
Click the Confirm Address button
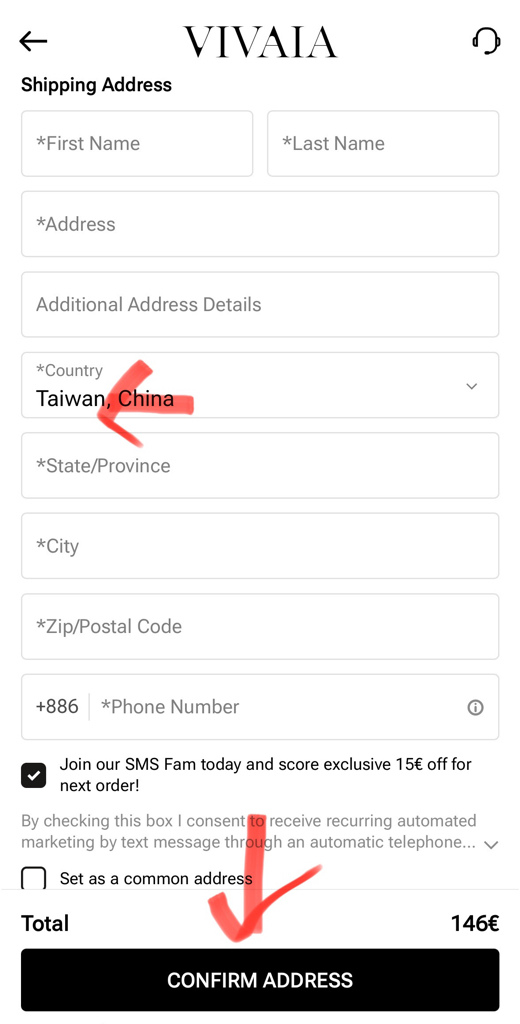click(x=260, y=980)
